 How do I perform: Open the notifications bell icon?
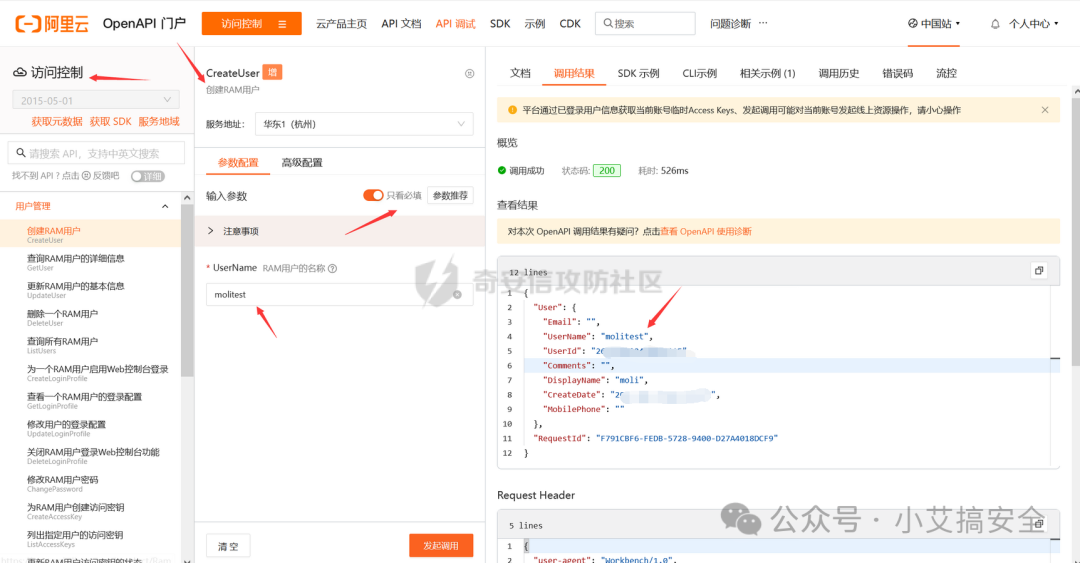[995, 24]
